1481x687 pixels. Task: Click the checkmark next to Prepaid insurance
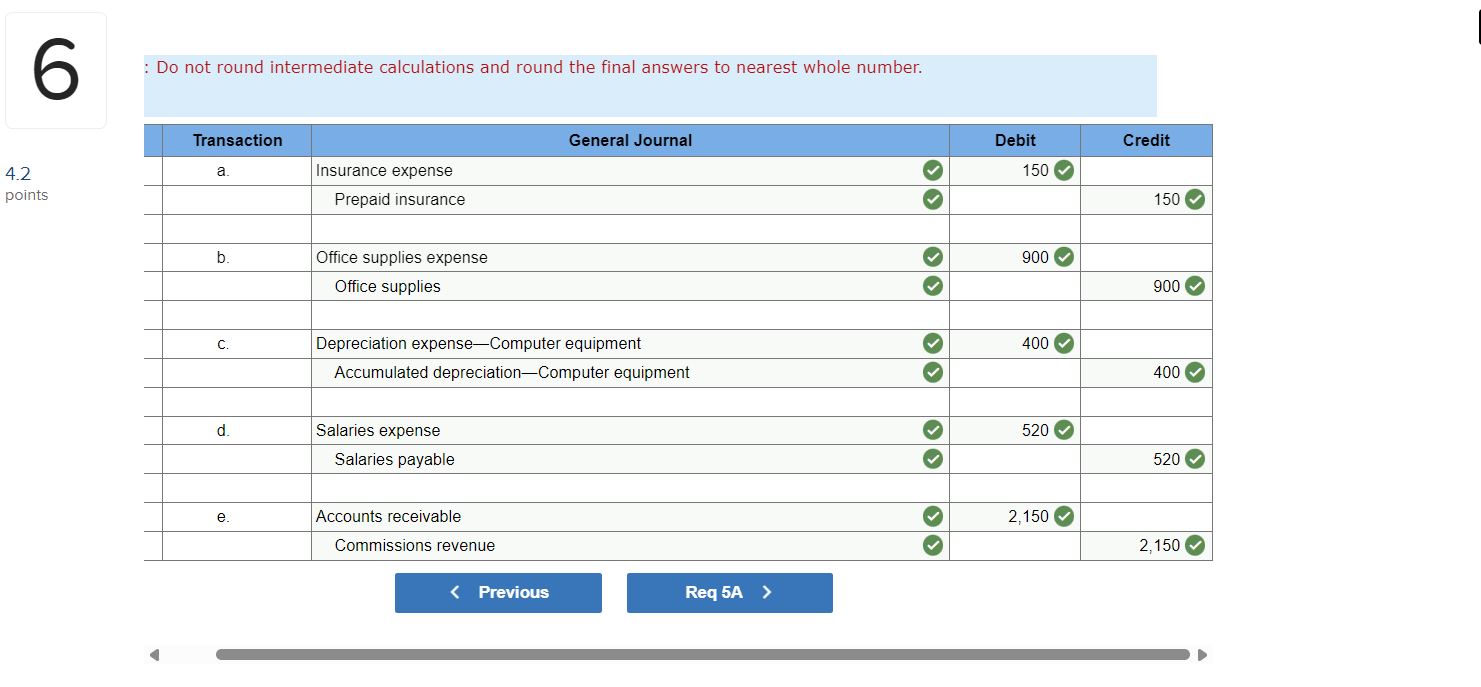click(932, 199)
